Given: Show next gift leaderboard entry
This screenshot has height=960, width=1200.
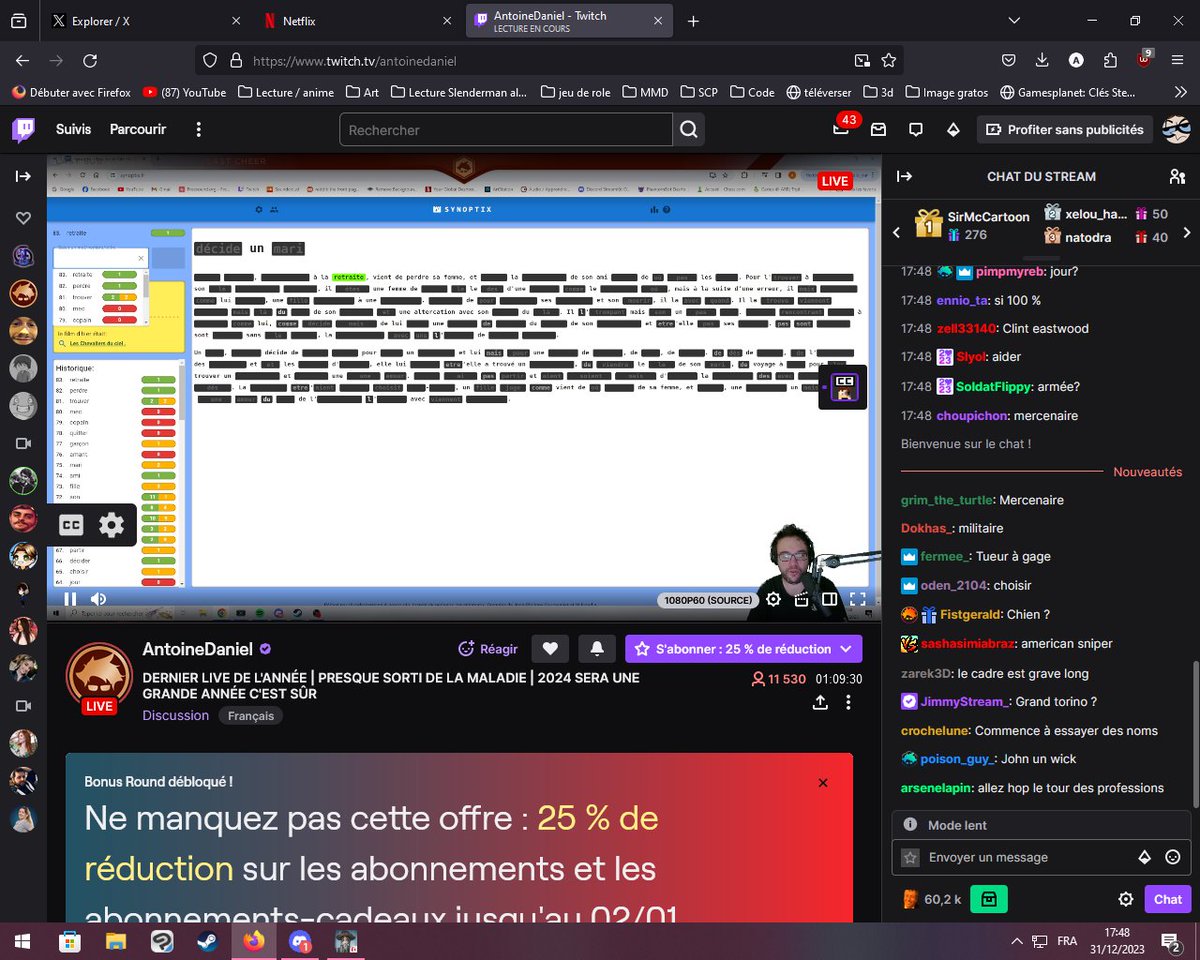Looking at the screenshot, I should pos(1186,232).
